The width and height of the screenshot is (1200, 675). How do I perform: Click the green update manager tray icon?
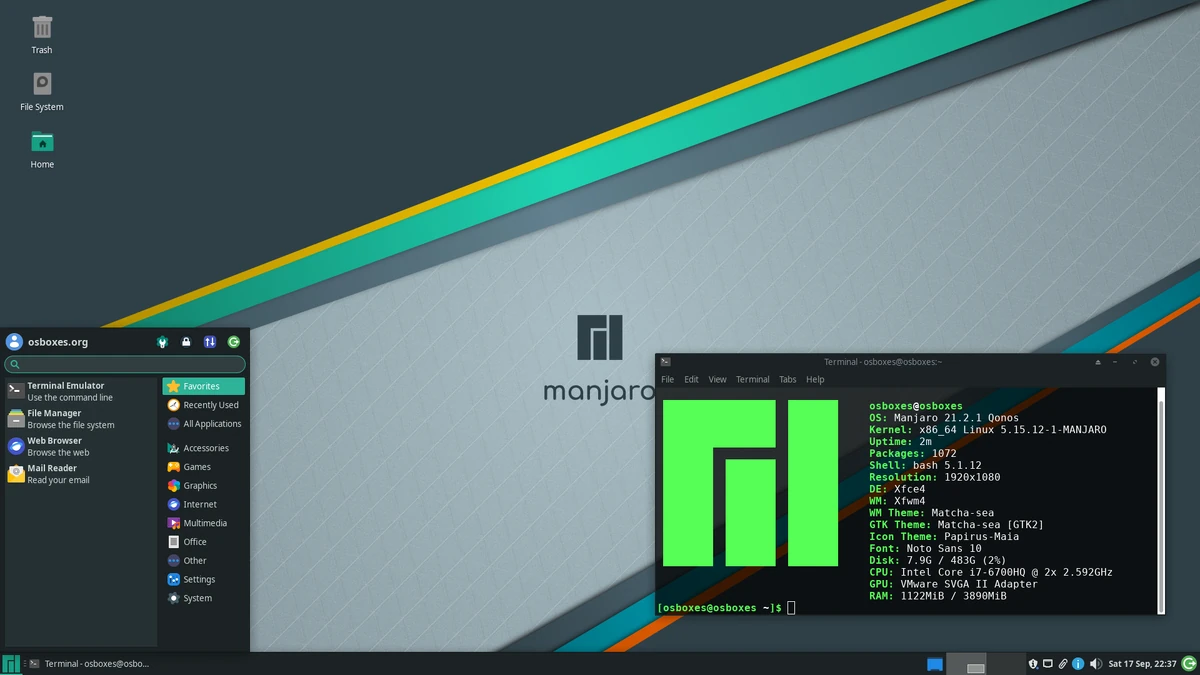pos(1188,663)
